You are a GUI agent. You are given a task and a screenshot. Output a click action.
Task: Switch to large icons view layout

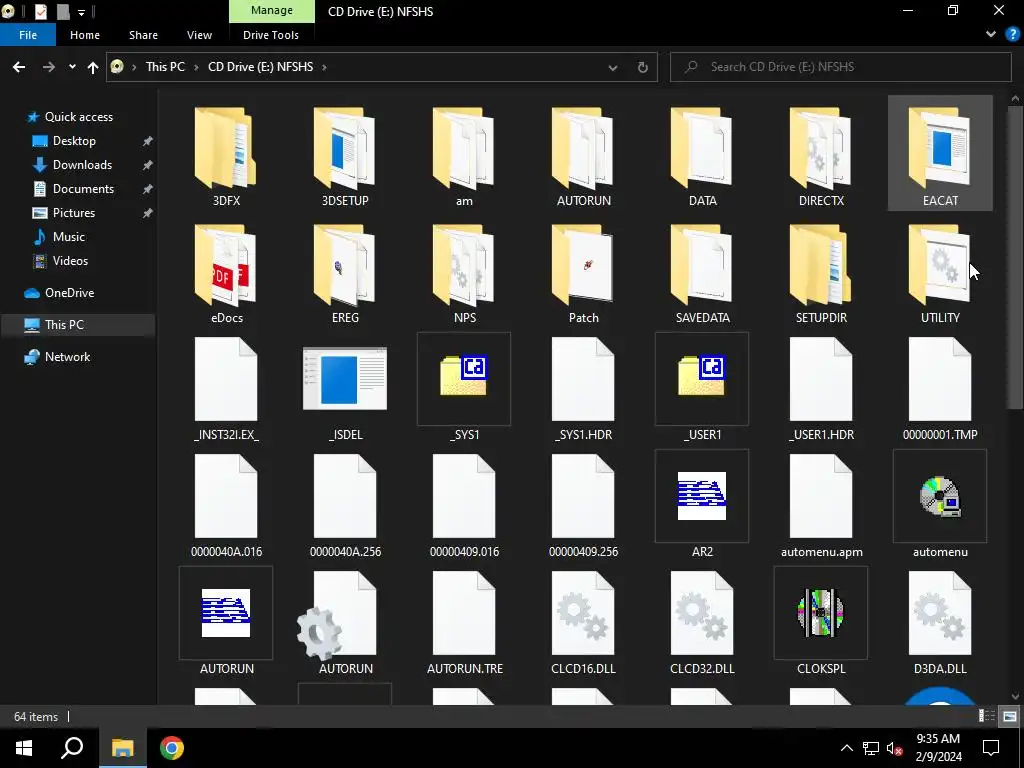pos(1010,716)
